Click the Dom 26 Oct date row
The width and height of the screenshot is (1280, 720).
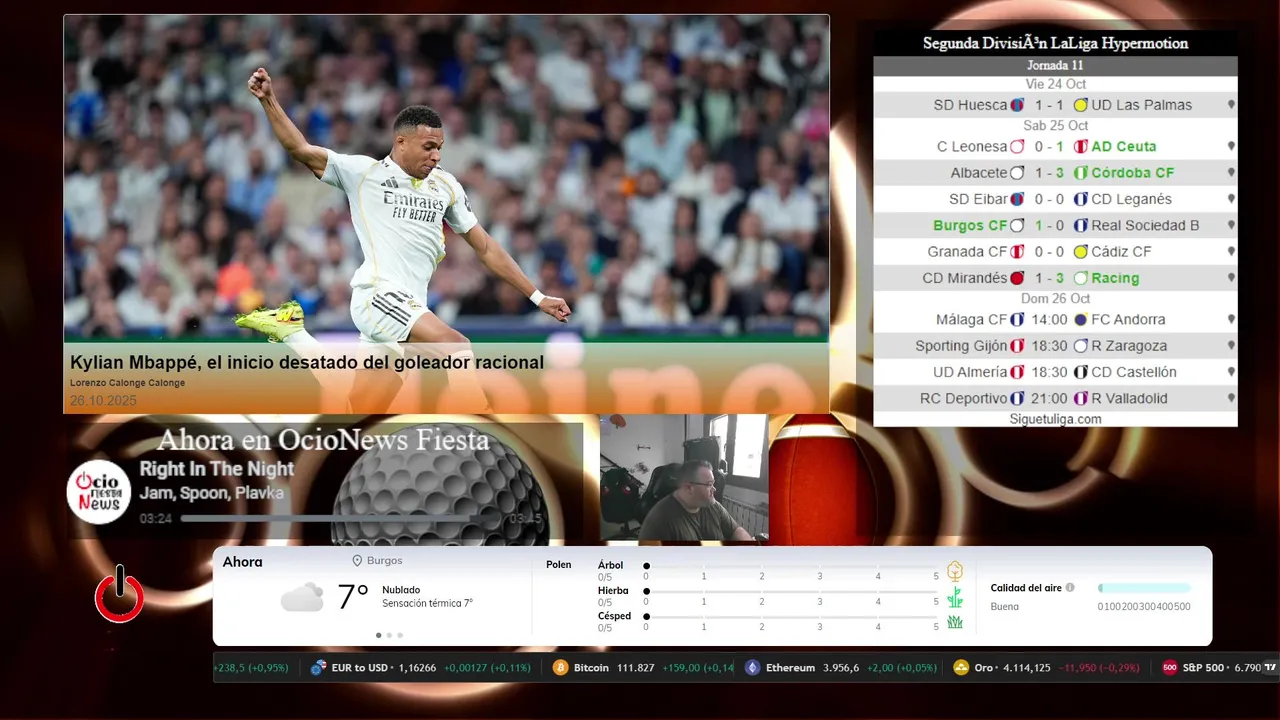coord(1055,299)
